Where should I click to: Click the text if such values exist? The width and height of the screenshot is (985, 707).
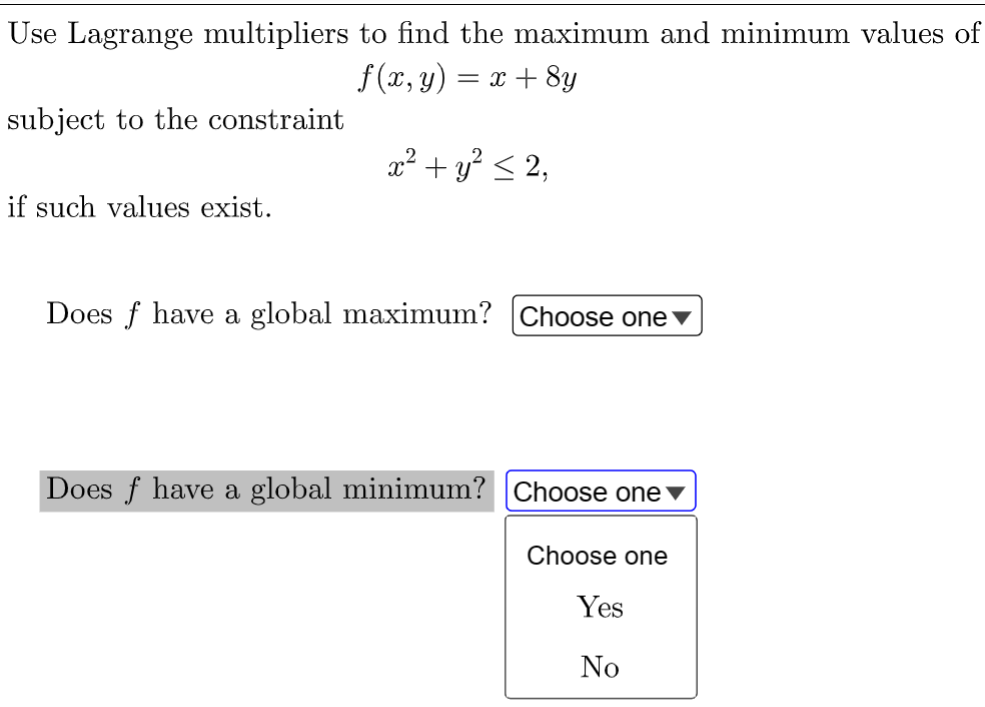[139, 207]
